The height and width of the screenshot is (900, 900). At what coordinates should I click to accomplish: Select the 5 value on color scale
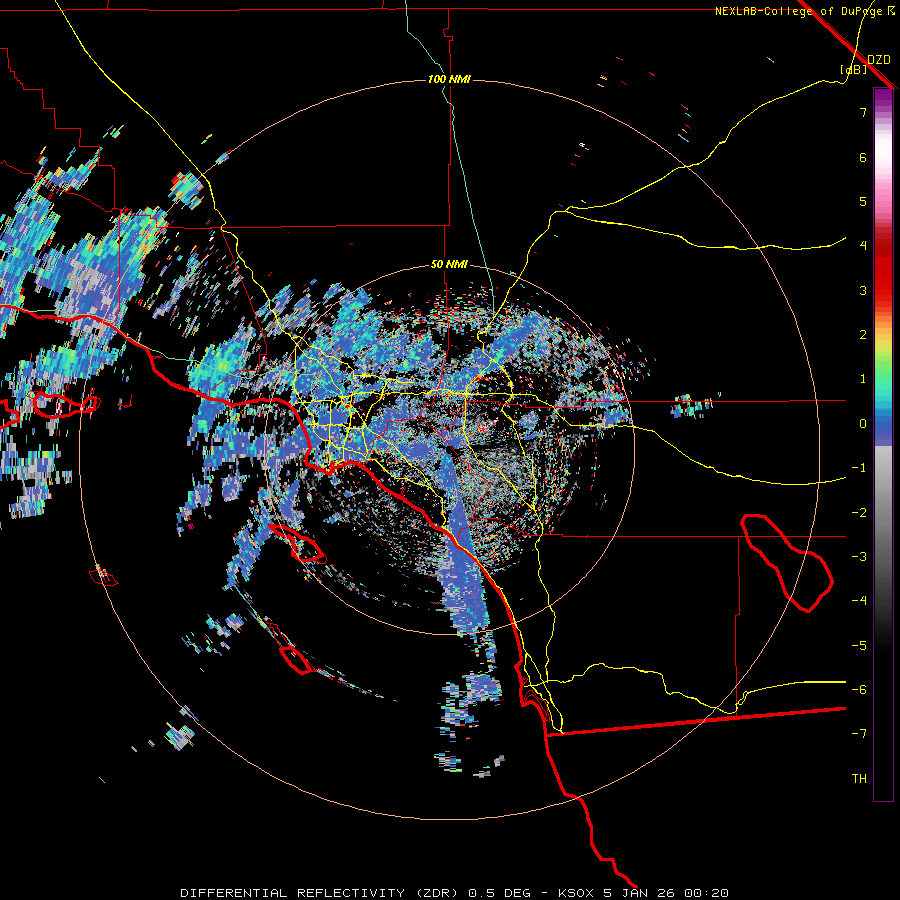[863, 201]
